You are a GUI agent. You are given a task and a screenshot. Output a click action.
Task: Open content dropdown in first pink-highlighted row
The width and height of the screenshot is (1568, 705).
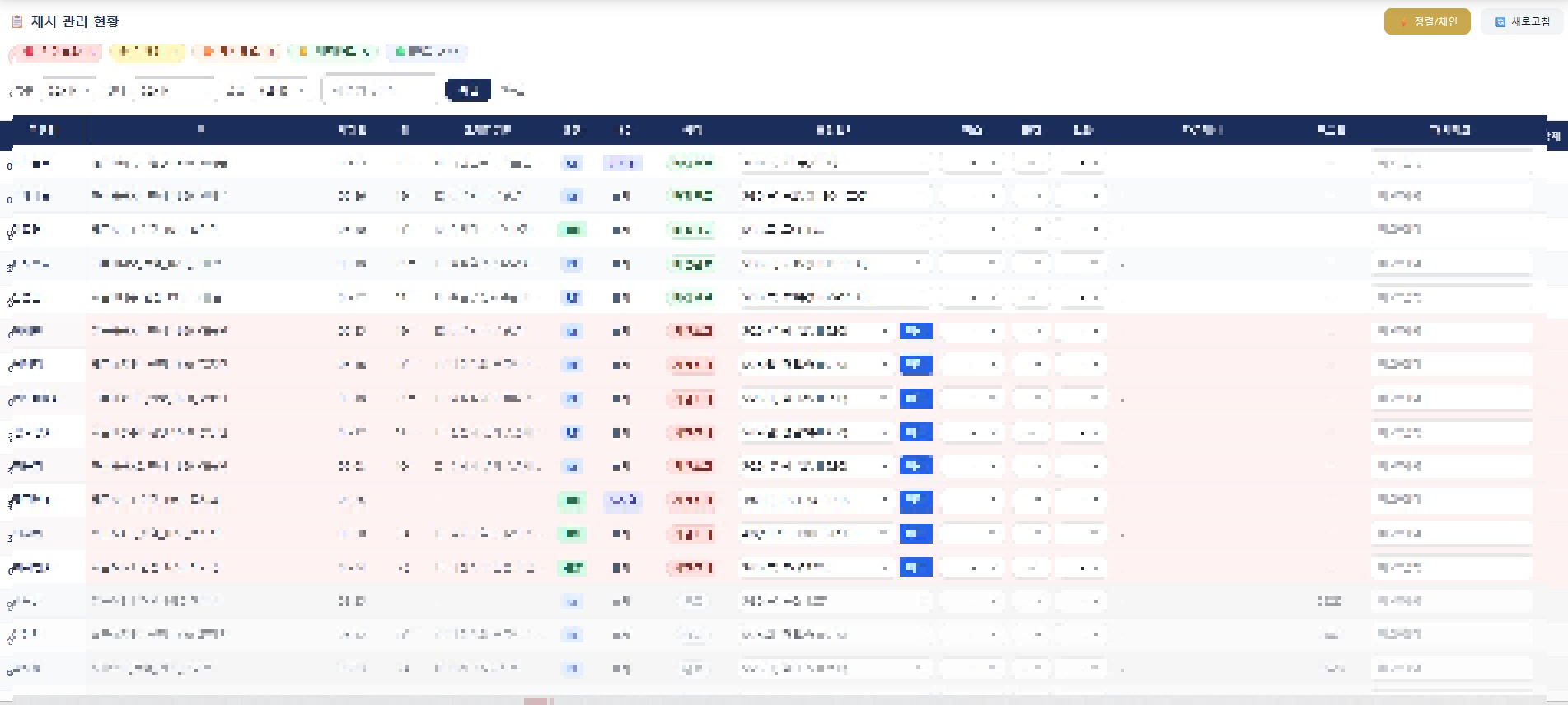[x=816, y=331]
